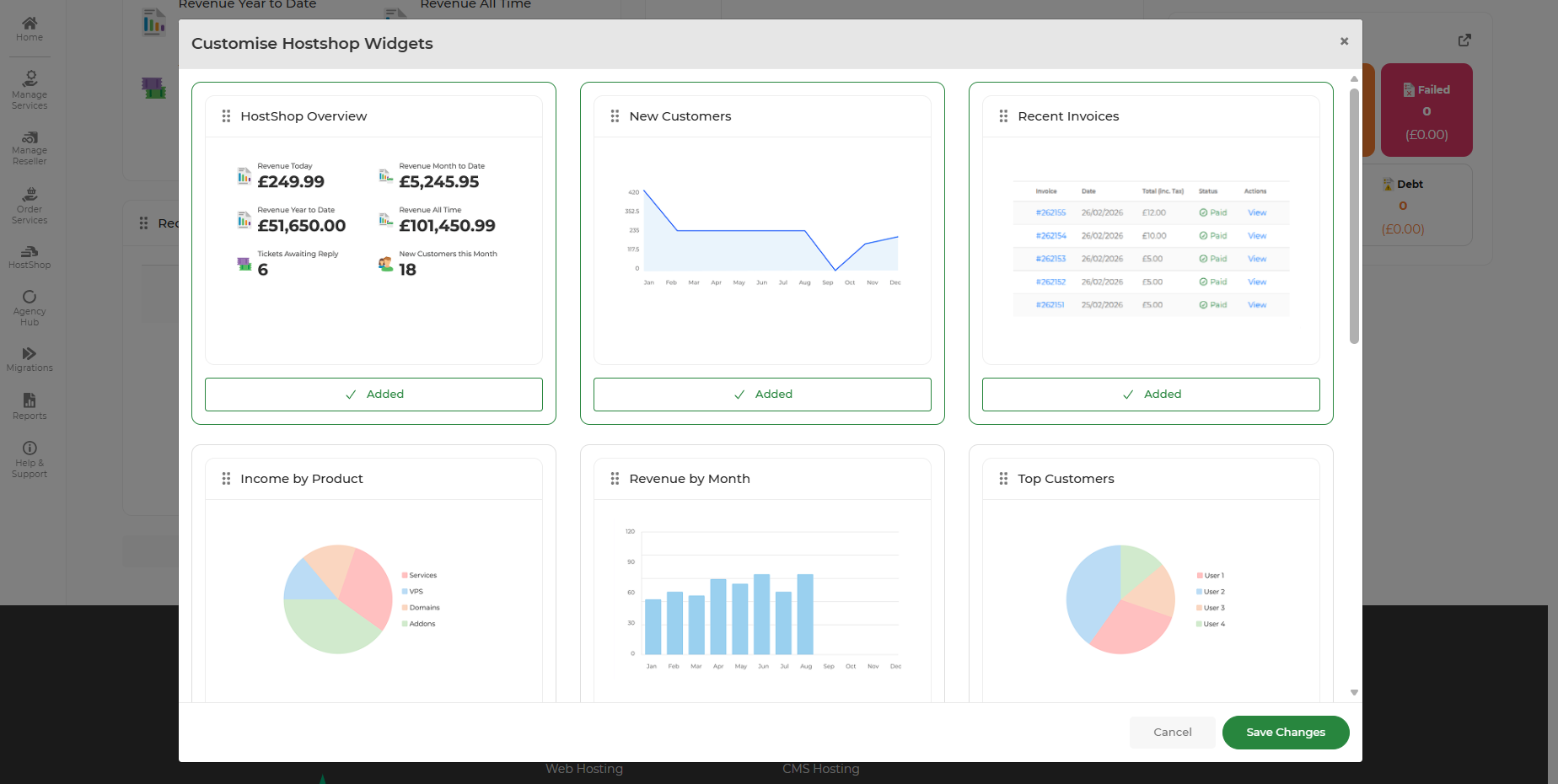Viewport: 1558px width, 784px height.
Task: Click the User 1 legend color swatch
Action: 1199,575
